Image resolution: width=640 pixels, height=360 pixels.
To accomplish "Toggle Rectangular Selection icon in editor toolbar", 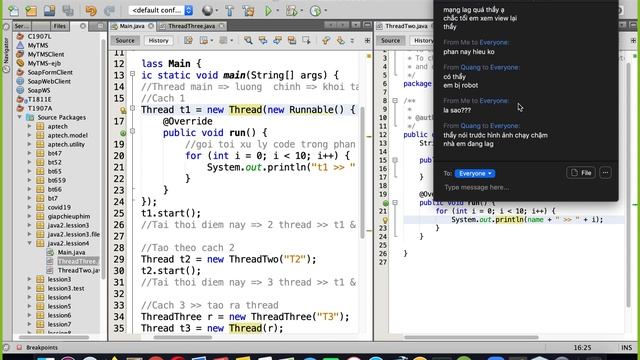I will pos(306,40).
